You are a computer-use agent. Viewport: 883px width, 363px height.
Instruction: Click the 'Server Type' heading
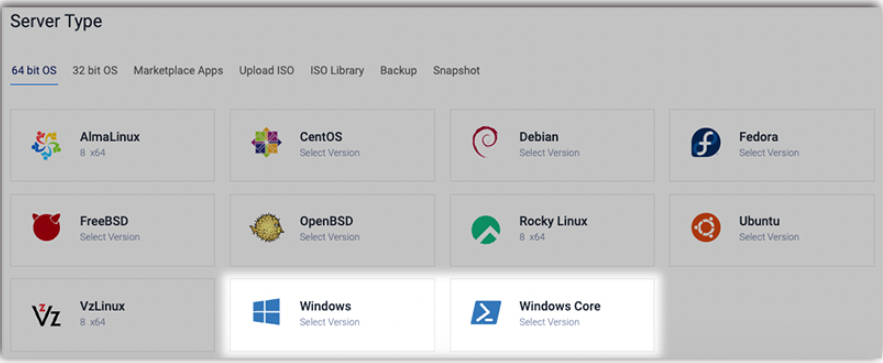(x=56, y=21)
